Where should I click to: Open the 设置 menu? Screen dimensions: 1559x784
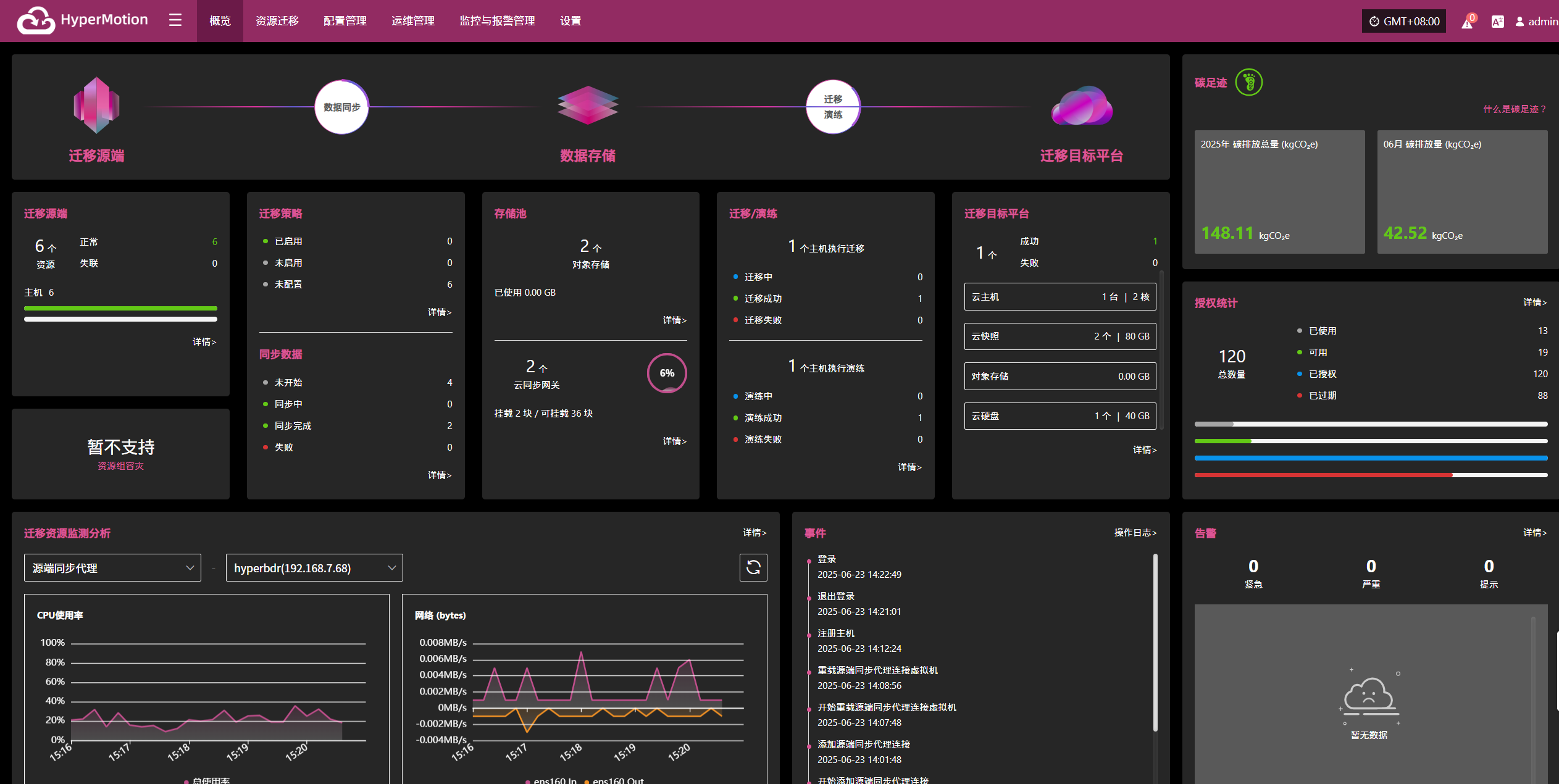click(571, 21)
